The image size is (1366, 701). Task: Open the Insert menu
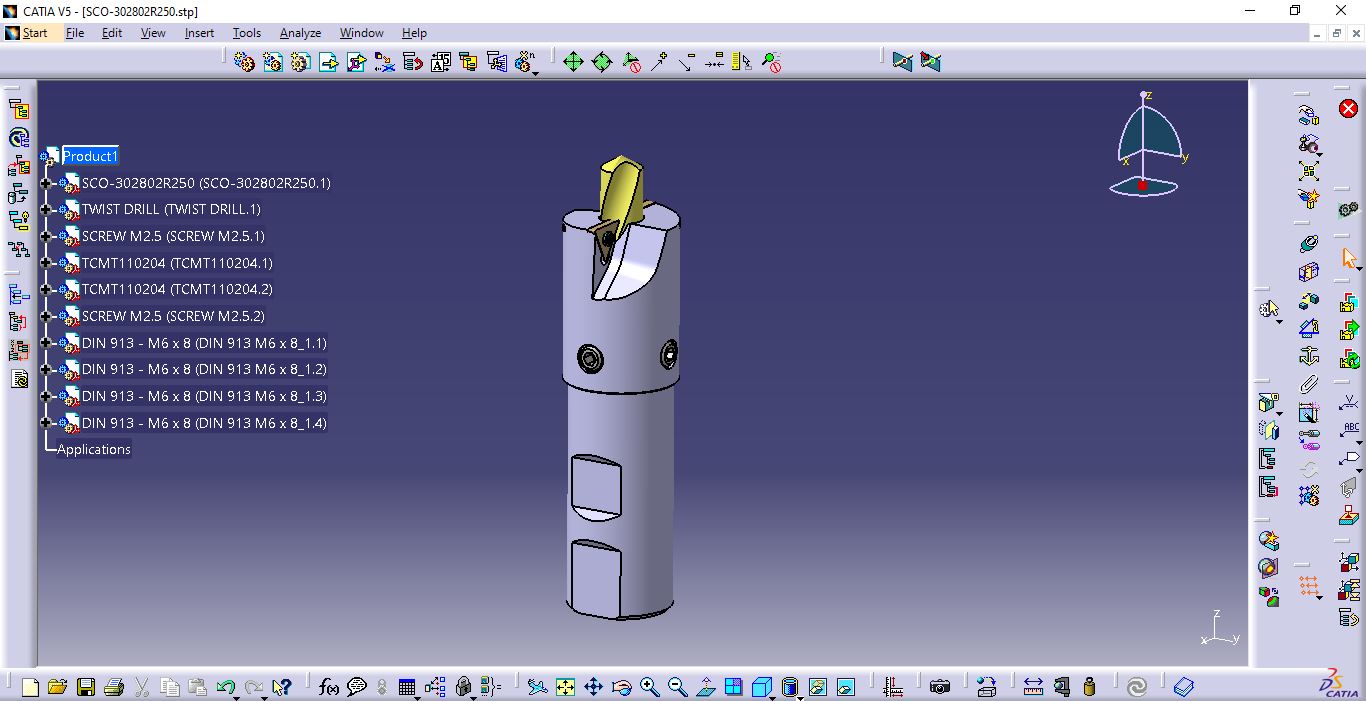click(x=199, y=33)
